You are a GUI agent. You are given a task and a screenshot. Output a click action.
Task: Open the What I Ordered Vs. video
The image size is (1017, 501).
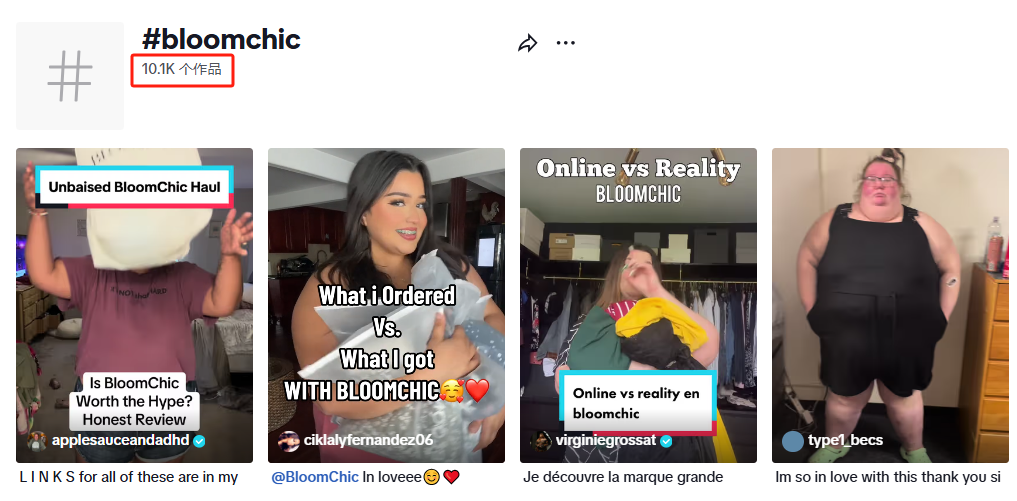tap(387, 305)
